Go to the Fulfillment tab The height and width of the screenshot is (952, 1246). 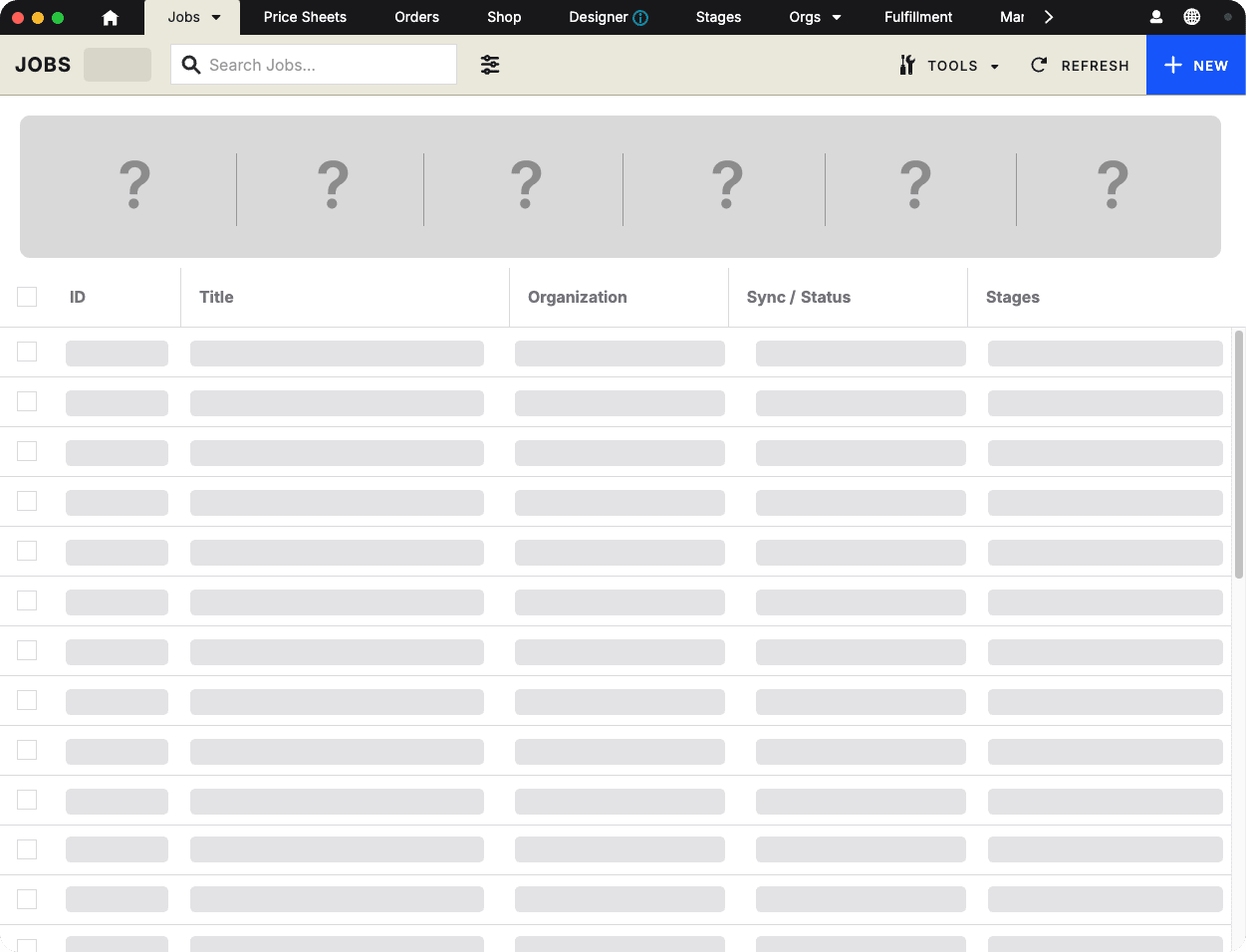pos(918,17)
